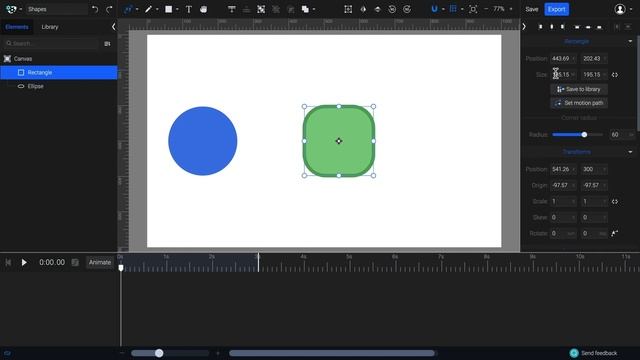Toggle the snapping magnet
This screenshot has height=360, width=640.
click(434, 9)
